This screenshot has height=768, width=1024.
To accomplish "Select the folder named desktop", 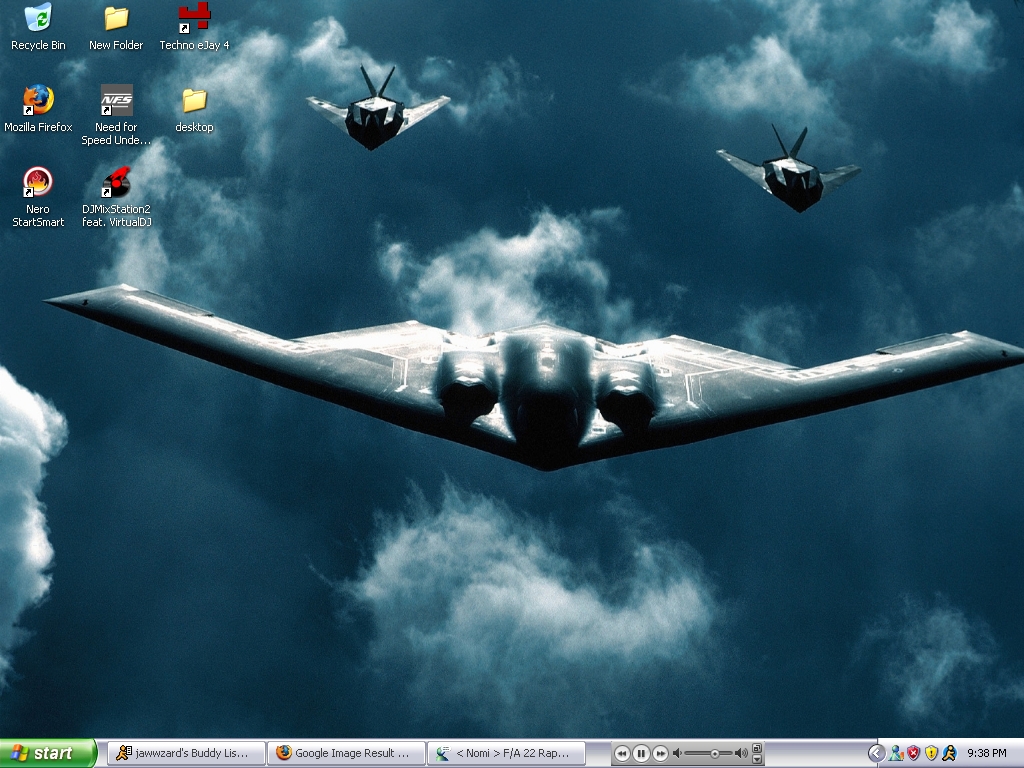I will pyautogui.click(x=194, y=101).
